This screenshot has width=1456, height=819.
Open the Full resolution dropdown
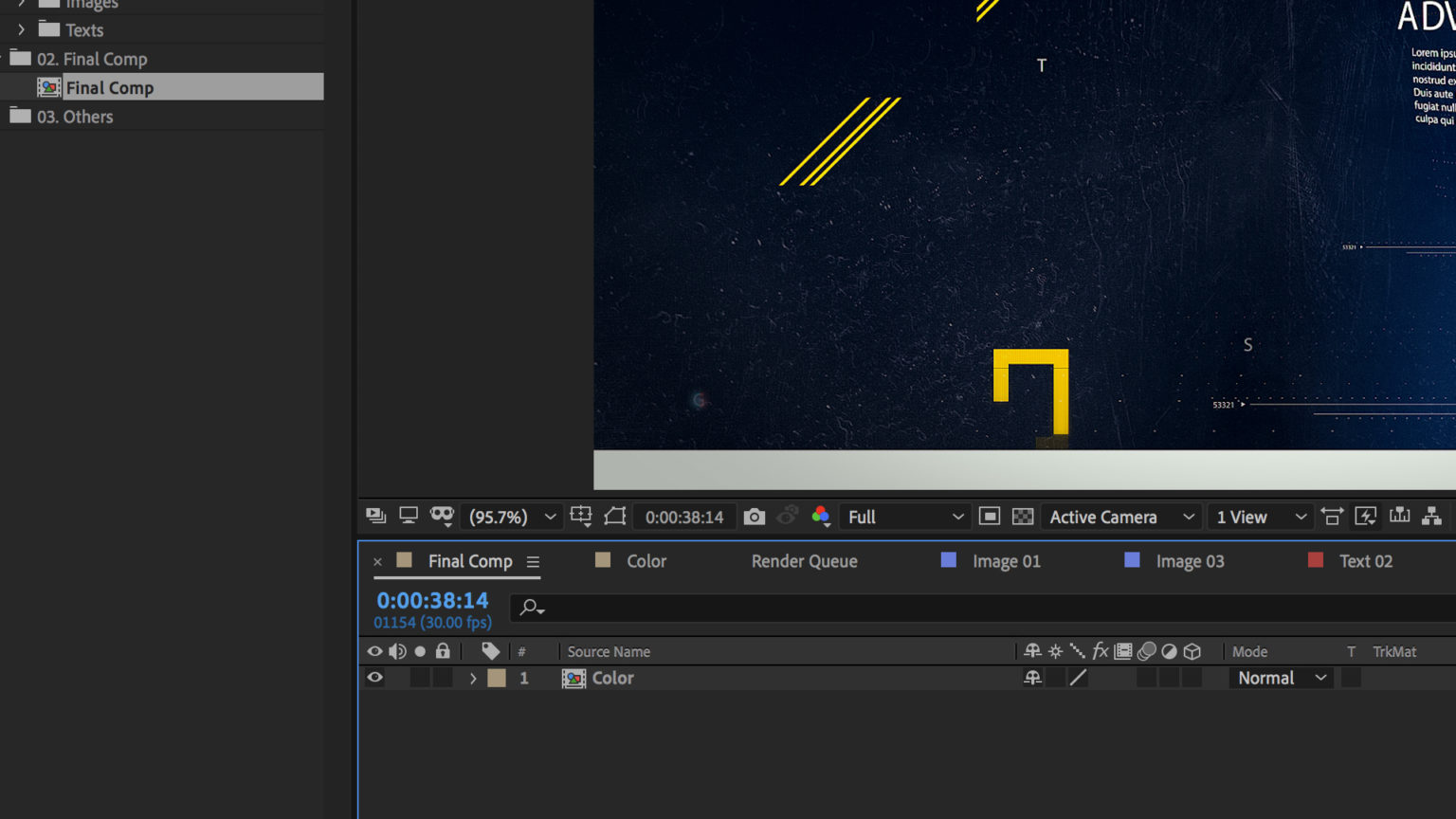904,517
